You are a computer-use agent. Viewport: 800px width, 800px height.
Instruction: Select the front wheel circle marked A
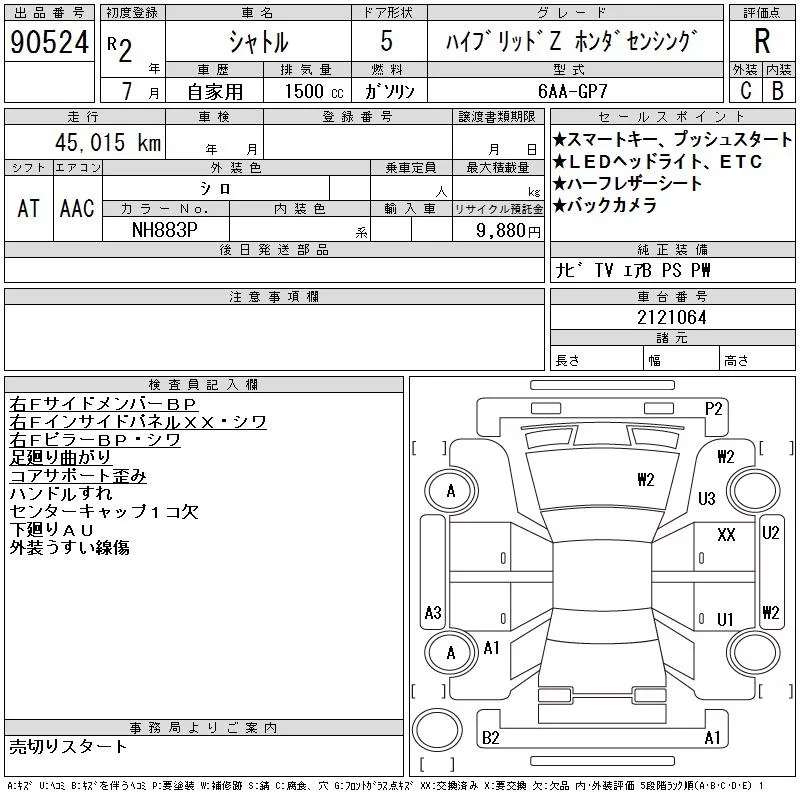click(x=451, y=491)
